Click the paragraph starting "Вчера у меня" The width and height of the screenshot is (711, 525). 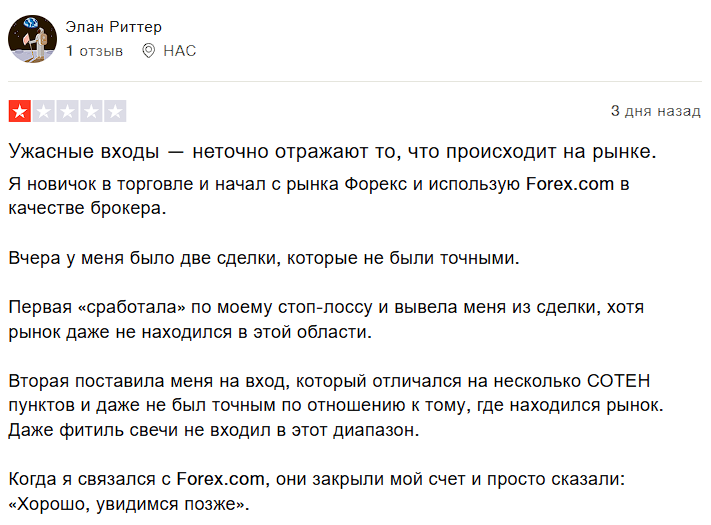coord(265,258)
